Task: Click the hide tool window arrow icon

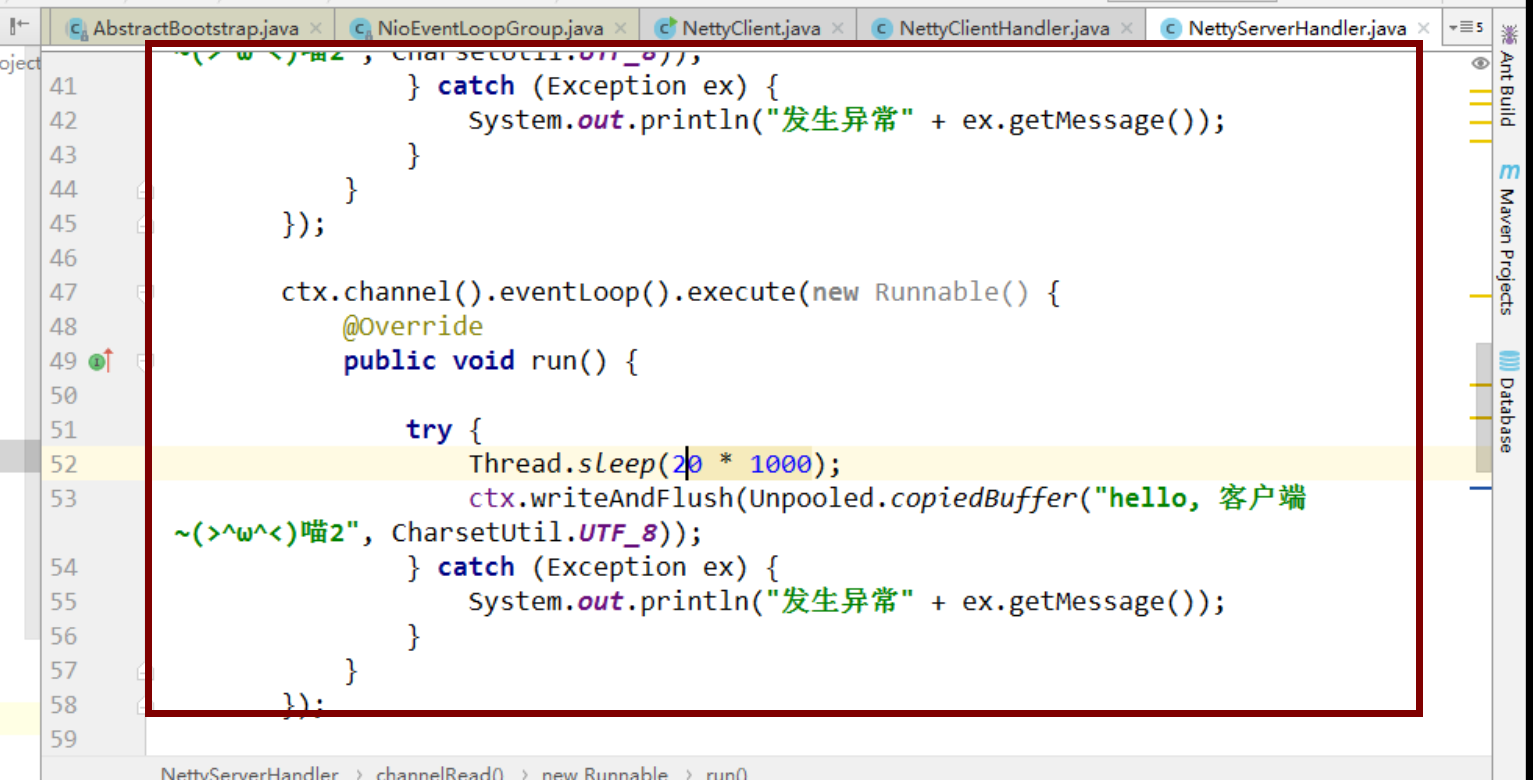Action: point(19,26)
